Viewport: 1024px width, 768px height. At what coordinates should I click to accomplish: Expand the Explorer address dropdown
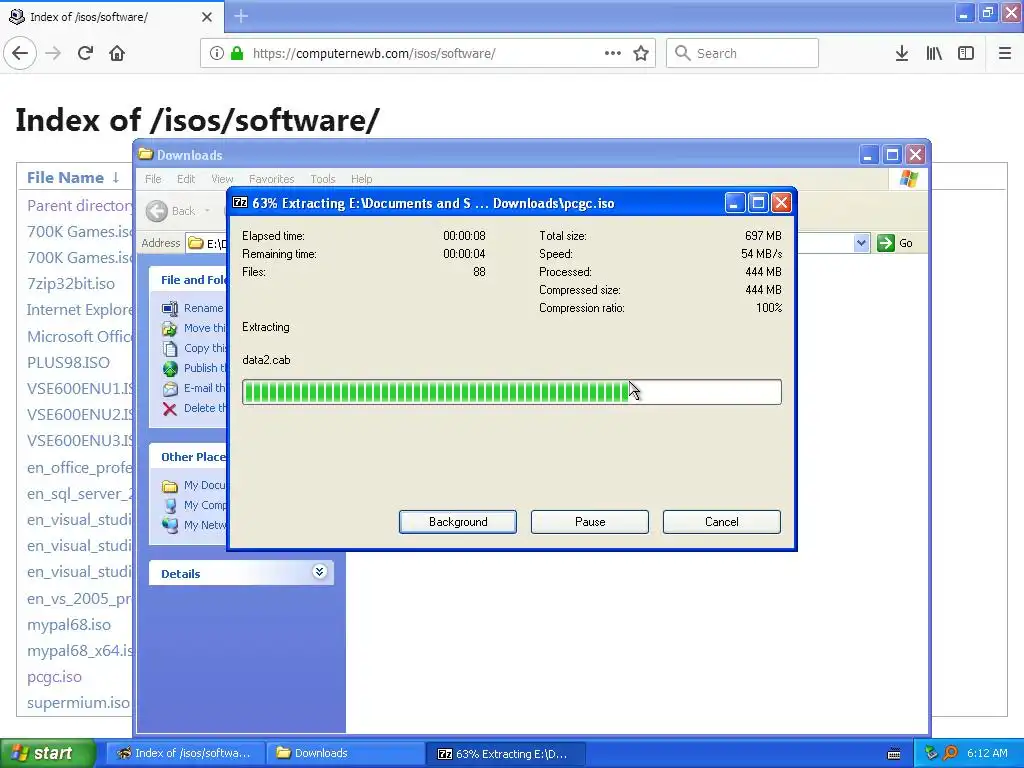point(861,243)
